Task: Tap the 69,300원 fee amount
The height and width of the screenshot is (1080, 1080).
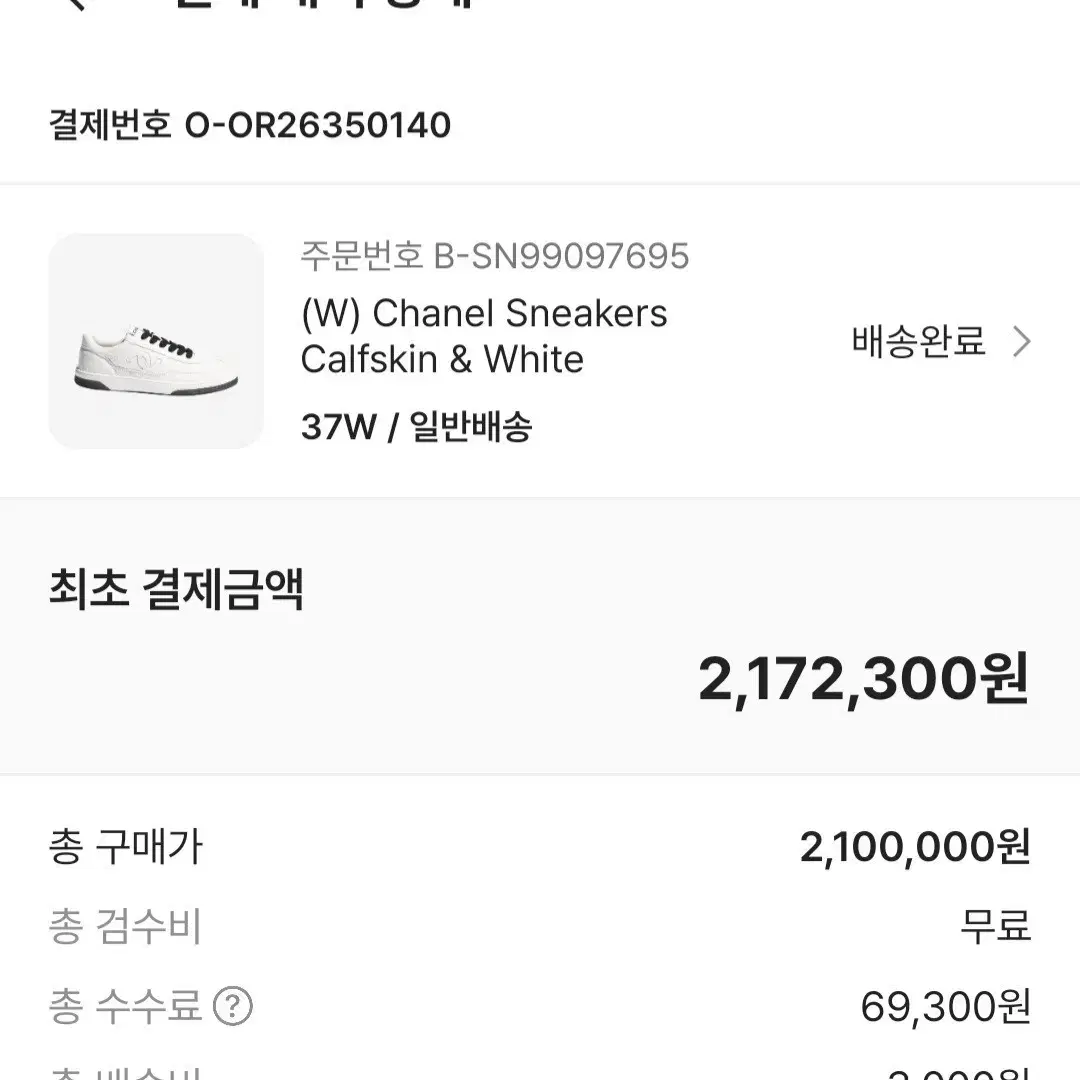Action: coord(945,1006)
